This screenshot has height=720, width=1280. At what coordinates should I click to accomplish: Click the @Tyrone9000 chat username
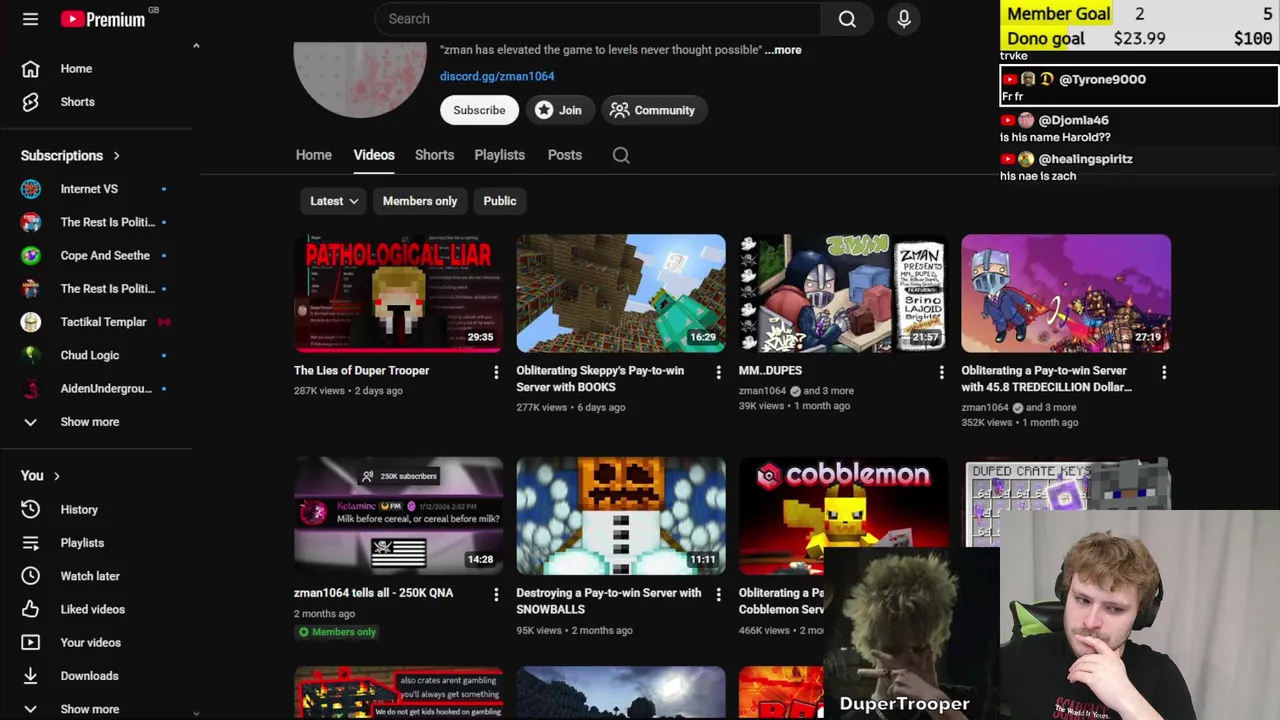pyautogui.click(x=1102, y=79)
